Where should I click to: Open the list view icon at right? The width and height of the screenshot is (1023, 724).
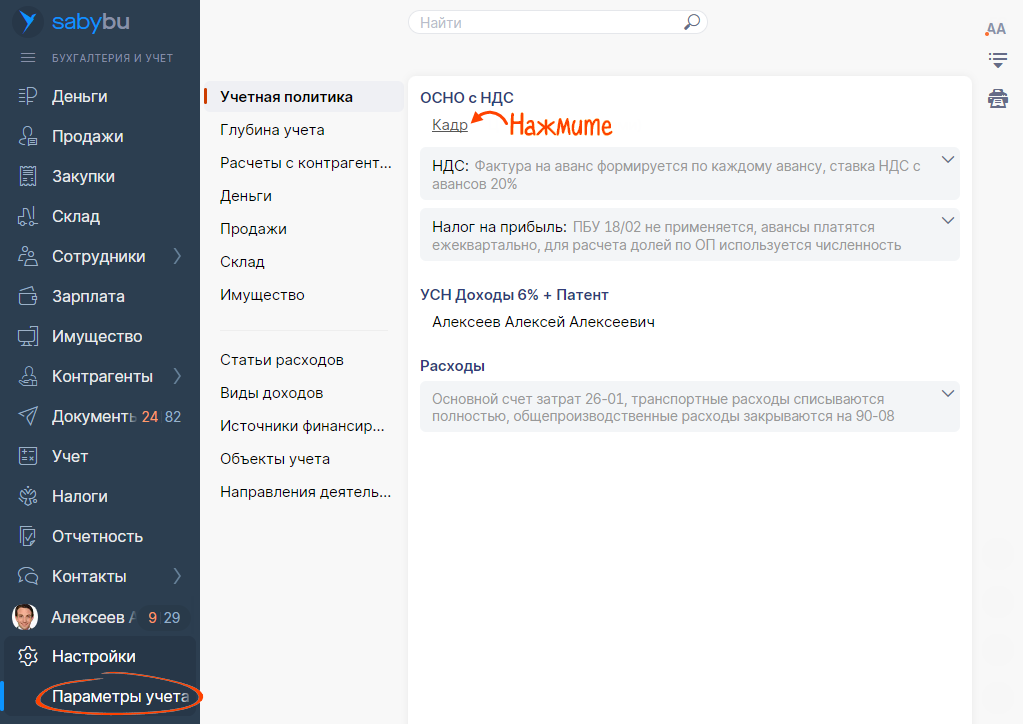coord(997,60)
